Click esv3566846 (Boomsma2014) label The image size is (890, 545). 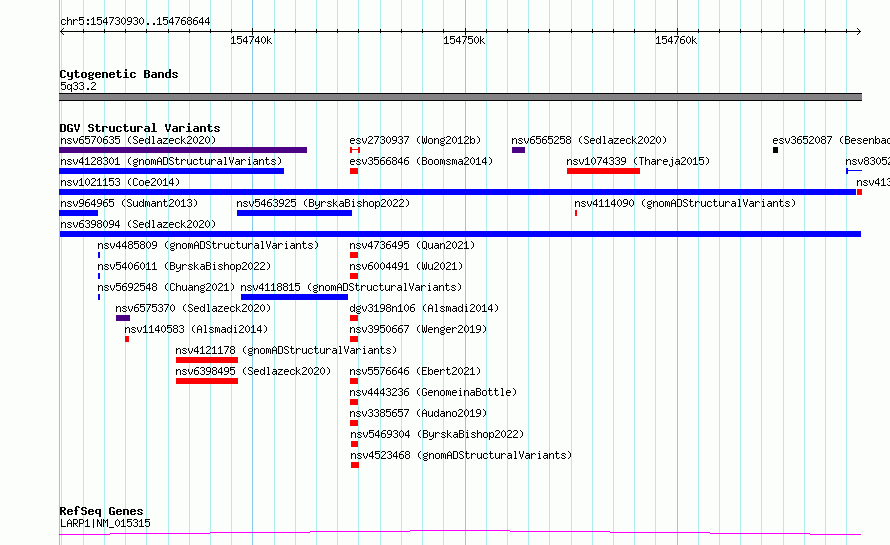pyautogui.click(x=421, y=161)
